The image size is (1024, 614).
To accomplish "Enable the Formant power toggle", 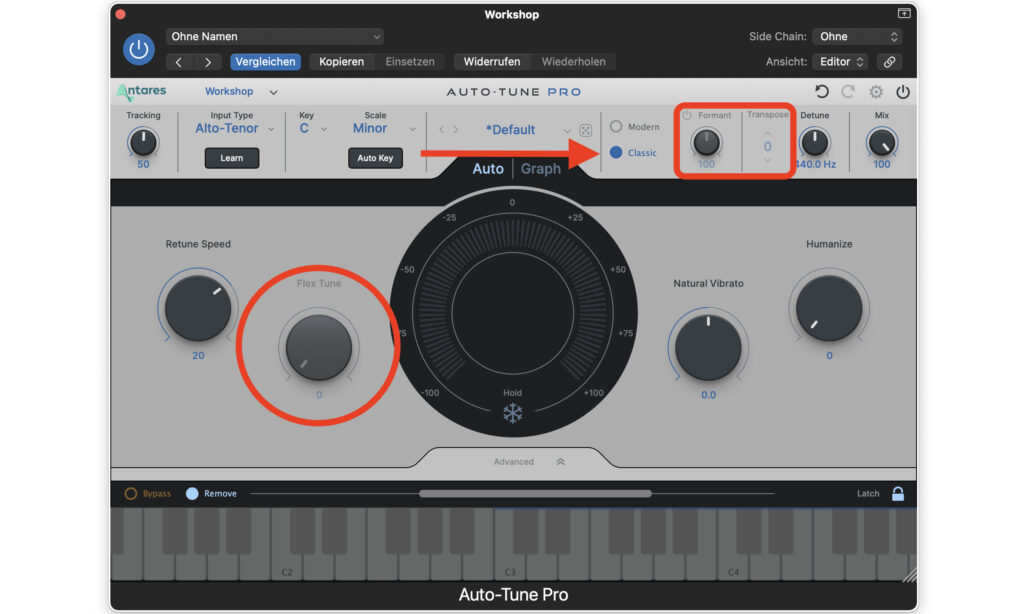I will tap(687, 115).
